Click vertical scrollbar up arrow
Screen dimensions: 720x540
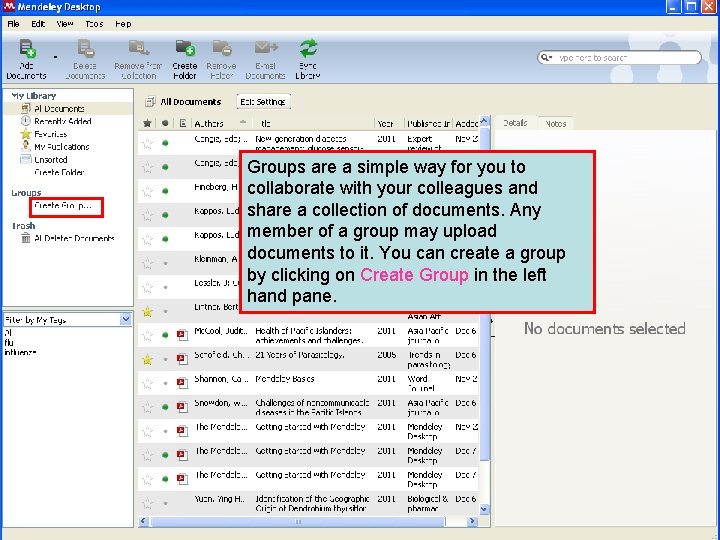click(484, 121)
